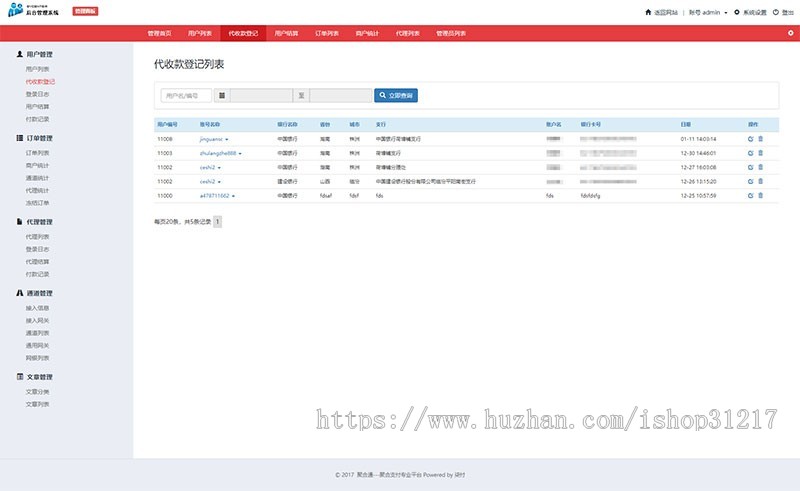The width and height of the screenshot is (800, 491).
Task: Click the trash icon in the 12-27 16:03:08 row
Action: pyautogui.click(x=760, y=167)
